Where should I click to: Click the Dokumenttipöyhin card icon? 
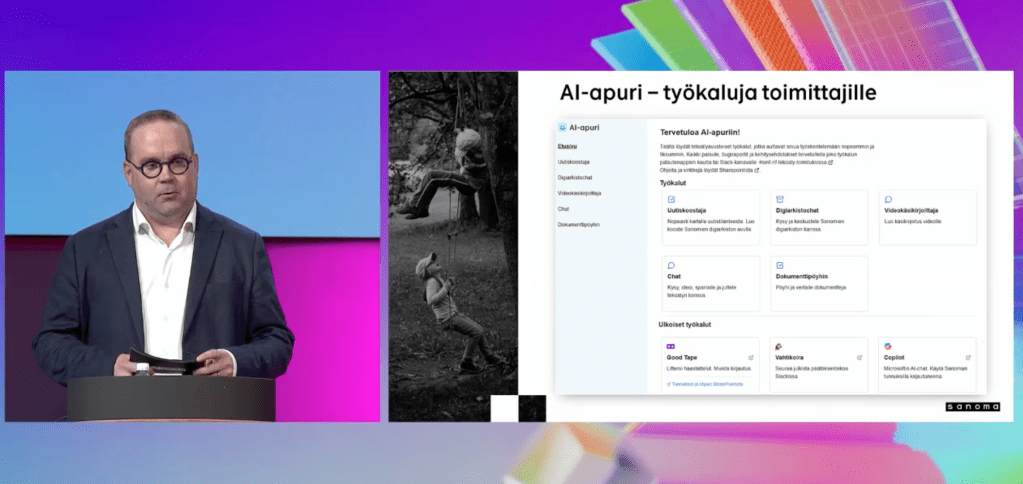point(779,265)
